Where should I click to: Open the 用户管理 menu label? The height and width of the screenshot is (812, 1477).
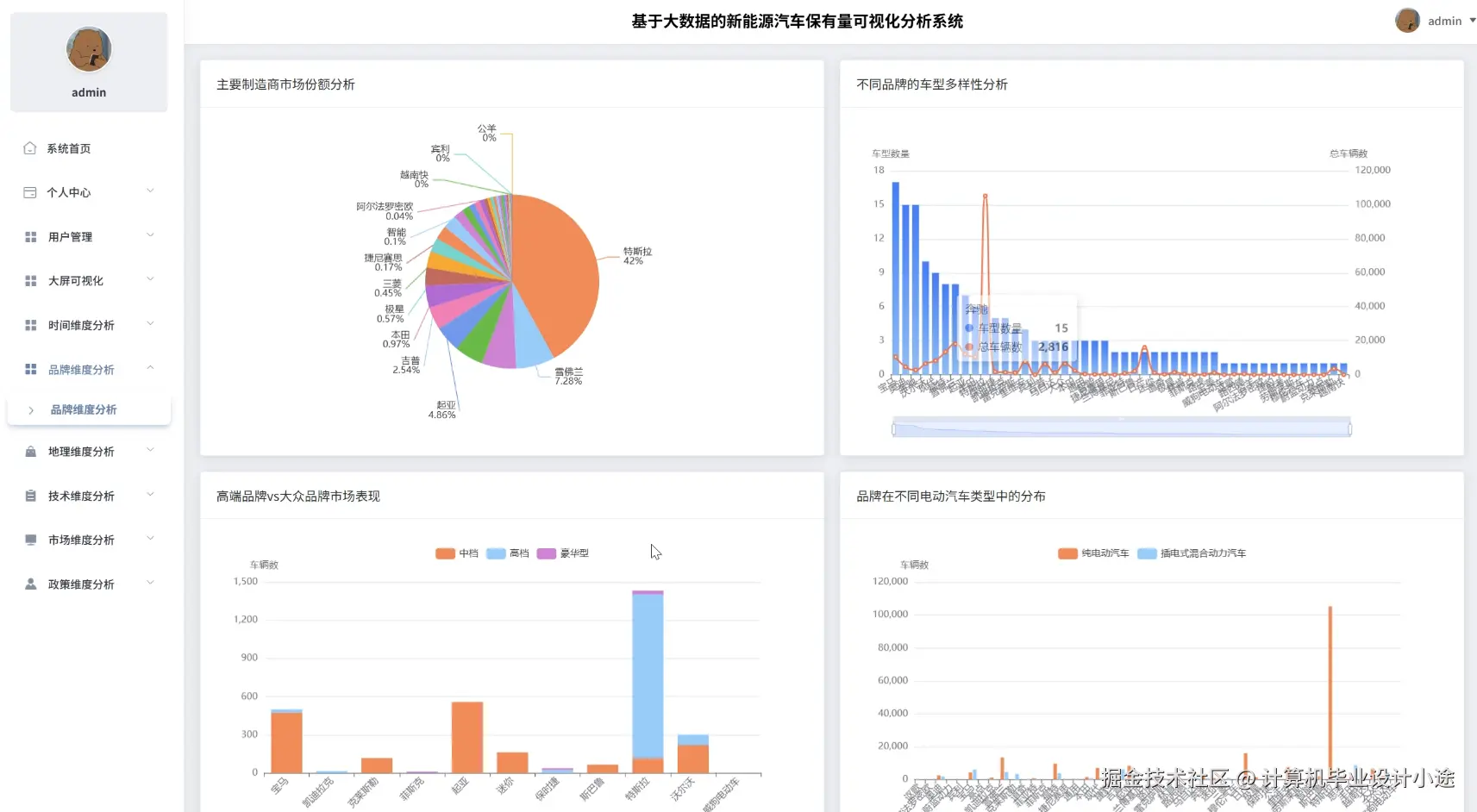point(71,237)
